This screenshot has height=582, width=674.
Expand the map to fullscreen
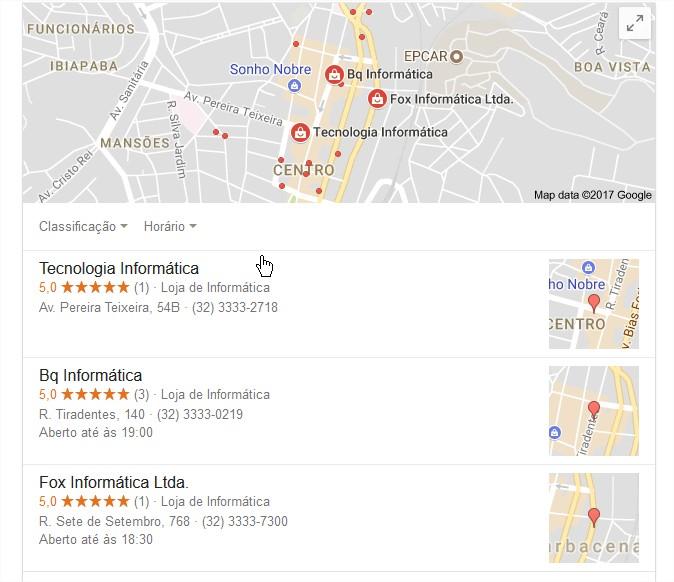point(634,23)
